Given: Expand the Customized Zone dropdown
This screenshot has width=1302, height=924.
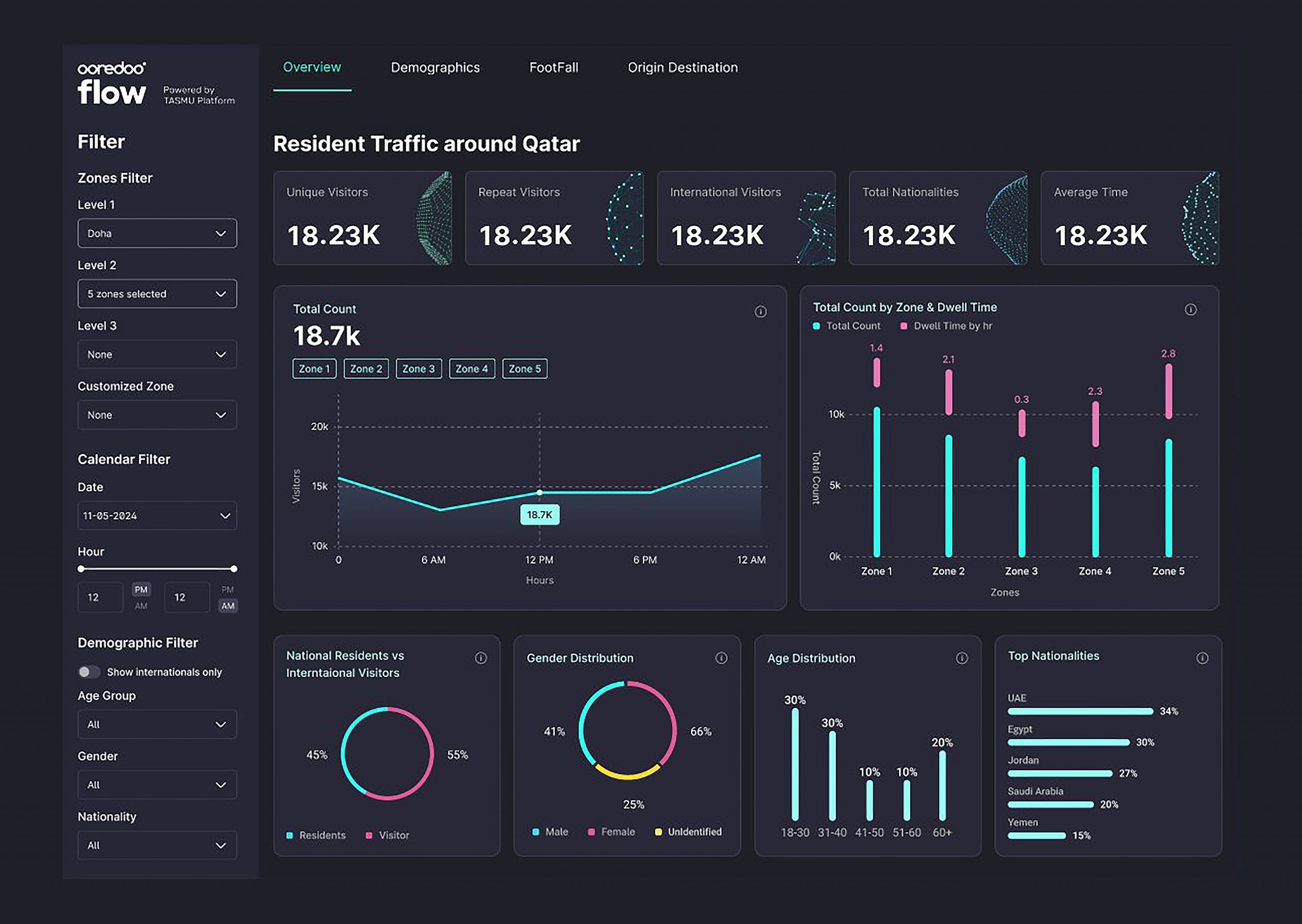Looking at the screenshot, I should tap(157, 415).
